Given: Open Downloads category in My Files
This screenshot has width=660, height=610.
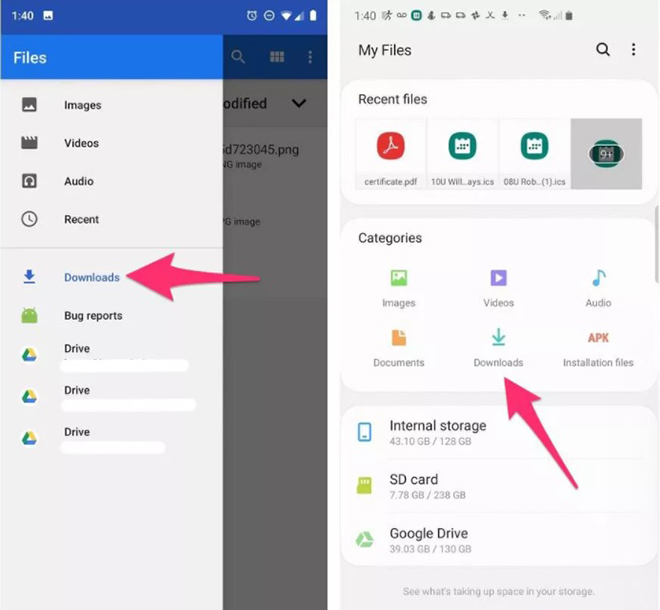Looking at the screenshot, I should 498,349.
